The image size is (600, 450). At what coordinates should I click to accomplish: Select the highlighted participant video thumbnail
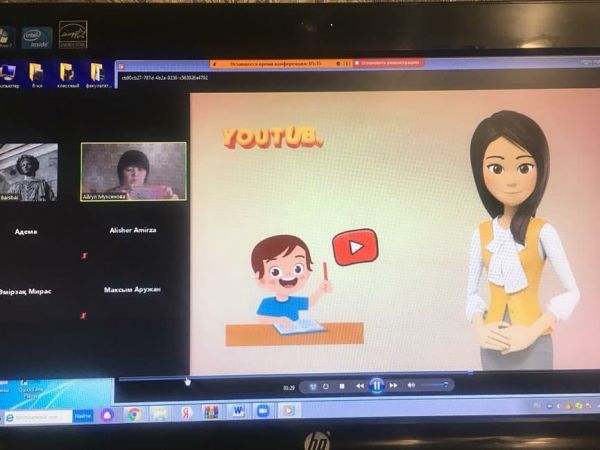[133, 171]
